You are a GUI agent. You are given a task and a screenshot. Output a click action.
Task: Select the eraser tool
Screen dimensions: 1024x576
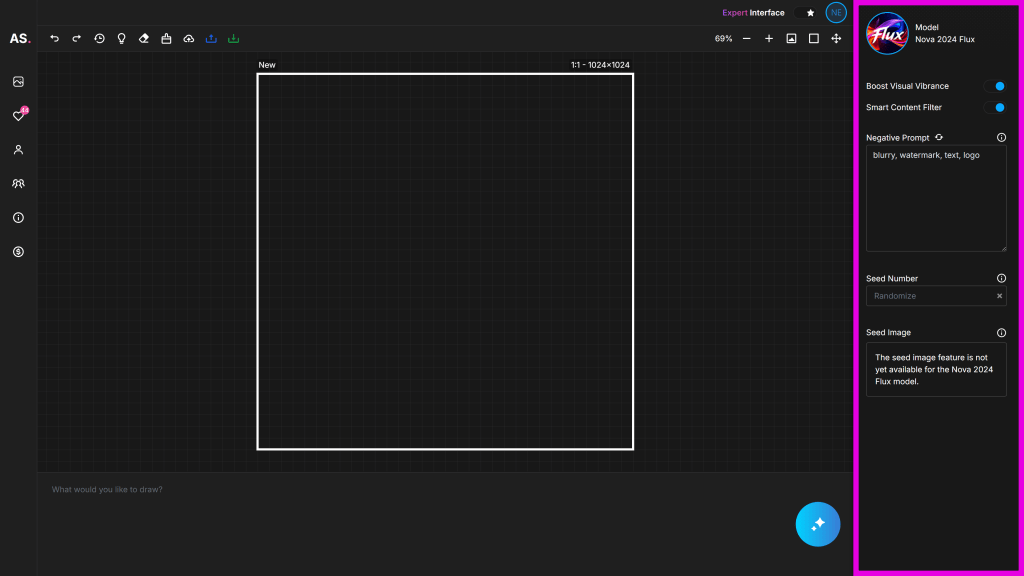[144, 39]
